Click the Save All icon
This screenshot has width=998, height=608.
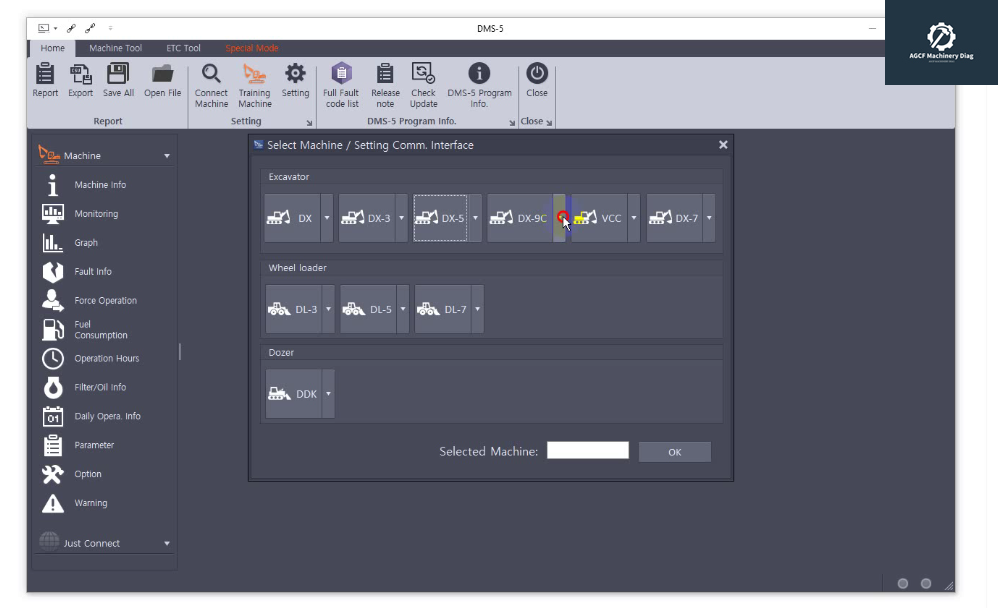(118, 74)
